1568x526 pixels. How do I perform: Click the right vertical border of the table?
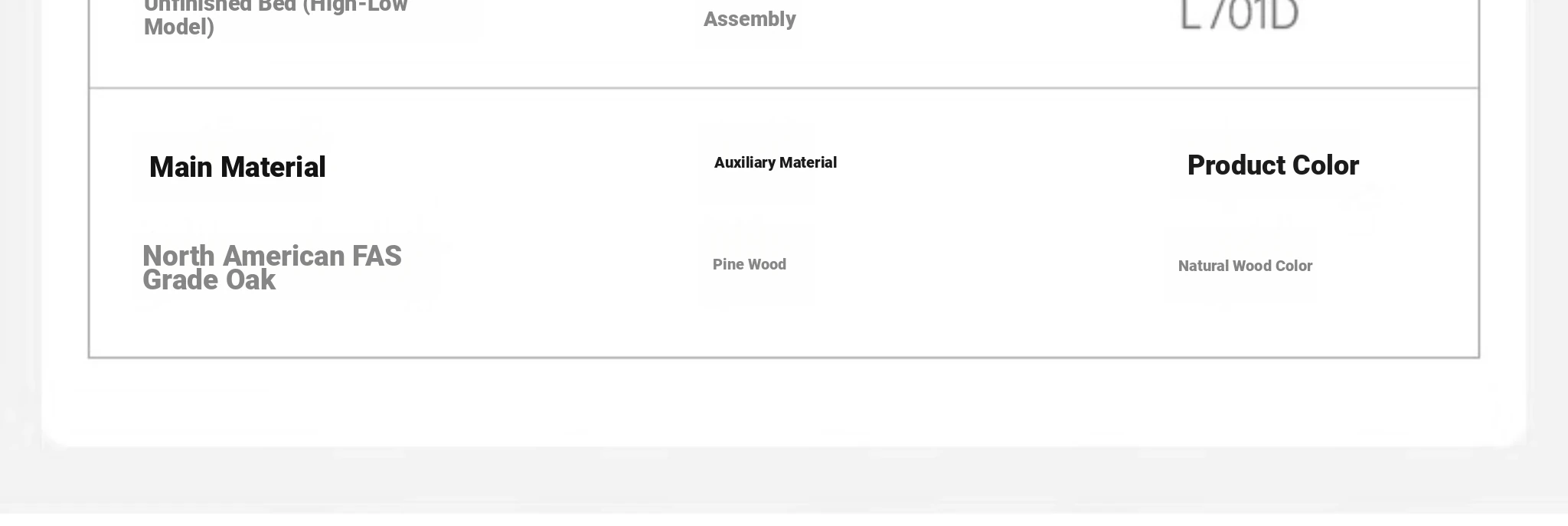(1479, 222)
